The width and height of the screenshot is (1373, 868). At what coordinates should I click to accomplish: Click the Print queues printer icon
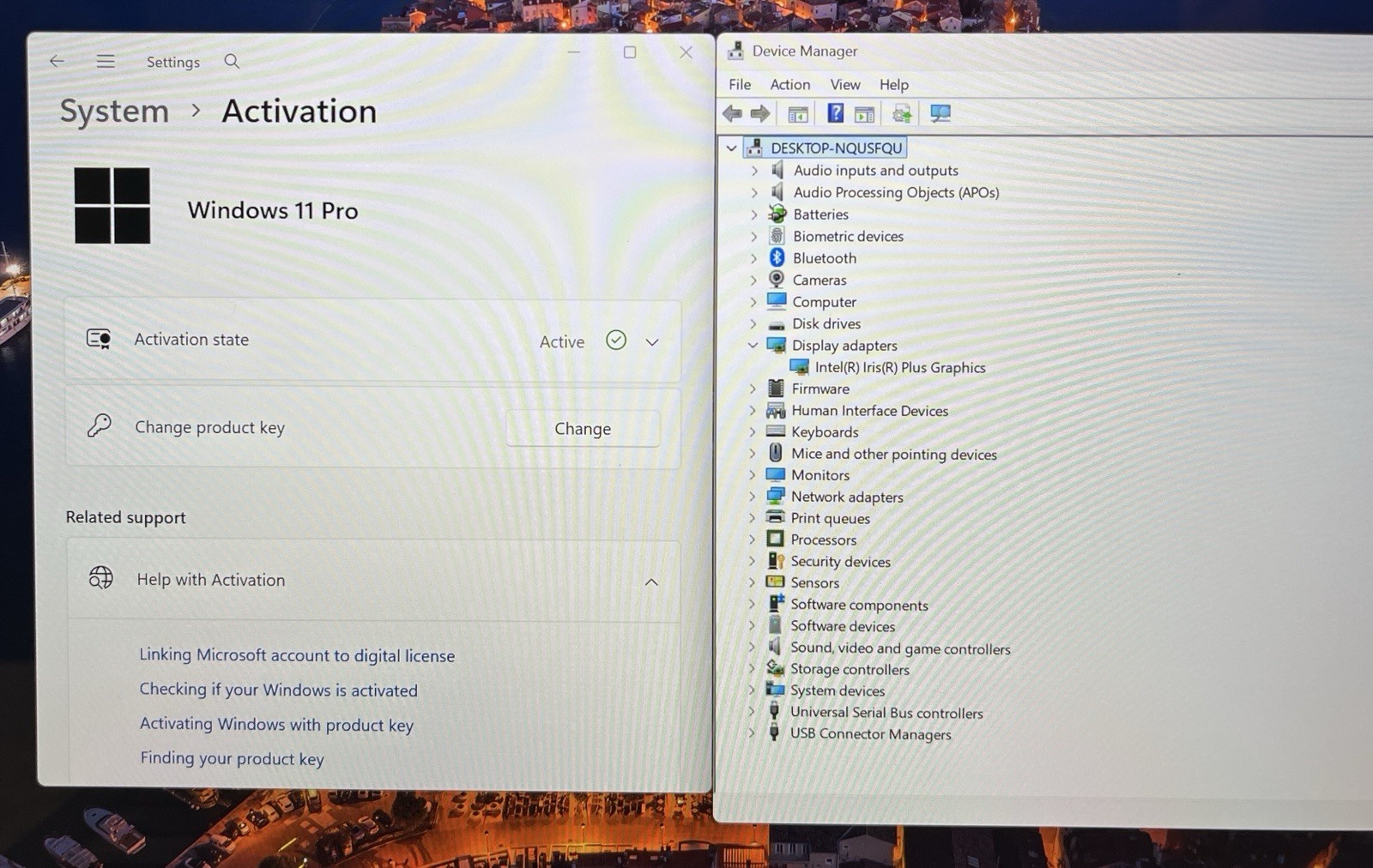click(x=775, y=516)
